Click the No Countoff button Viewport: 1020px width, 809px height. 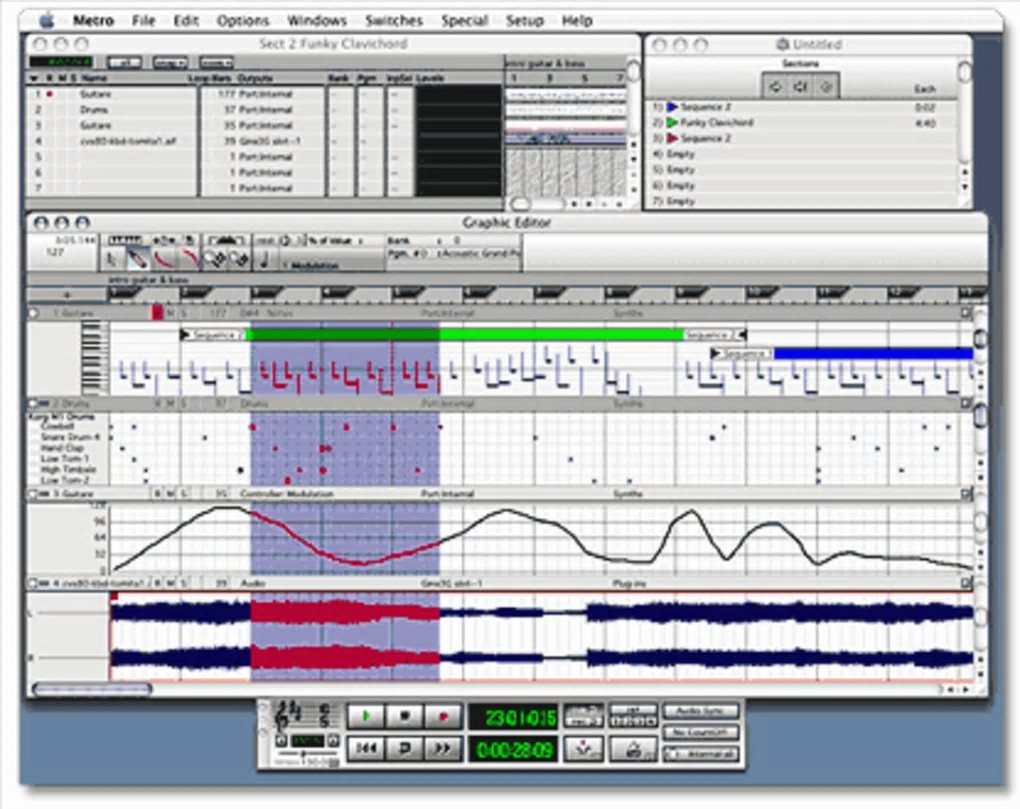(701, 733)
